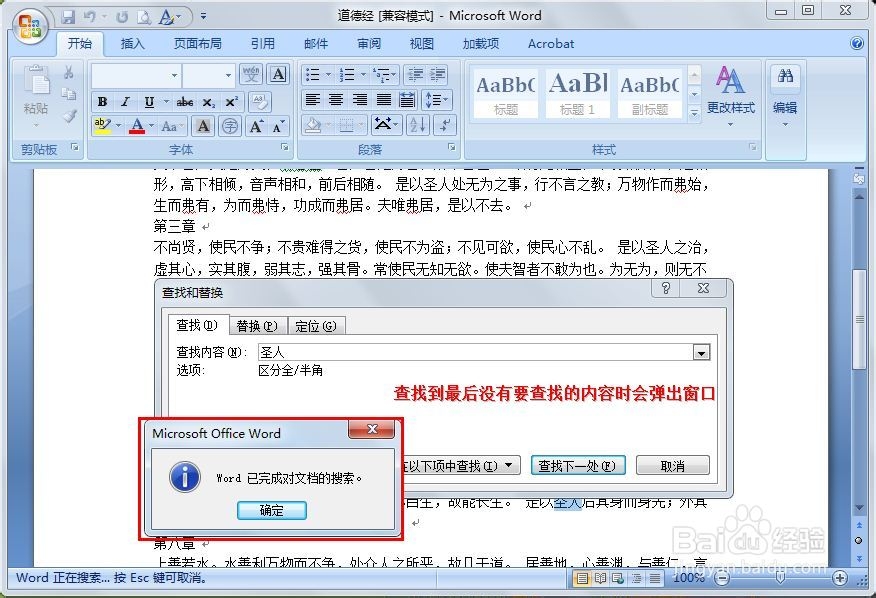Viewport: 876px width, 598px height.
Task: Click the Clear Formatting icon
Action: 259,102
